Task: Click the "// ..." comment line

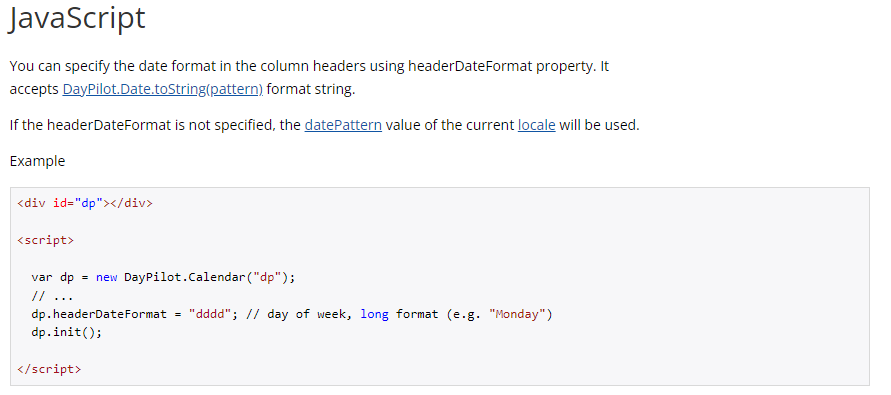Action: click(x=52, y=296)
